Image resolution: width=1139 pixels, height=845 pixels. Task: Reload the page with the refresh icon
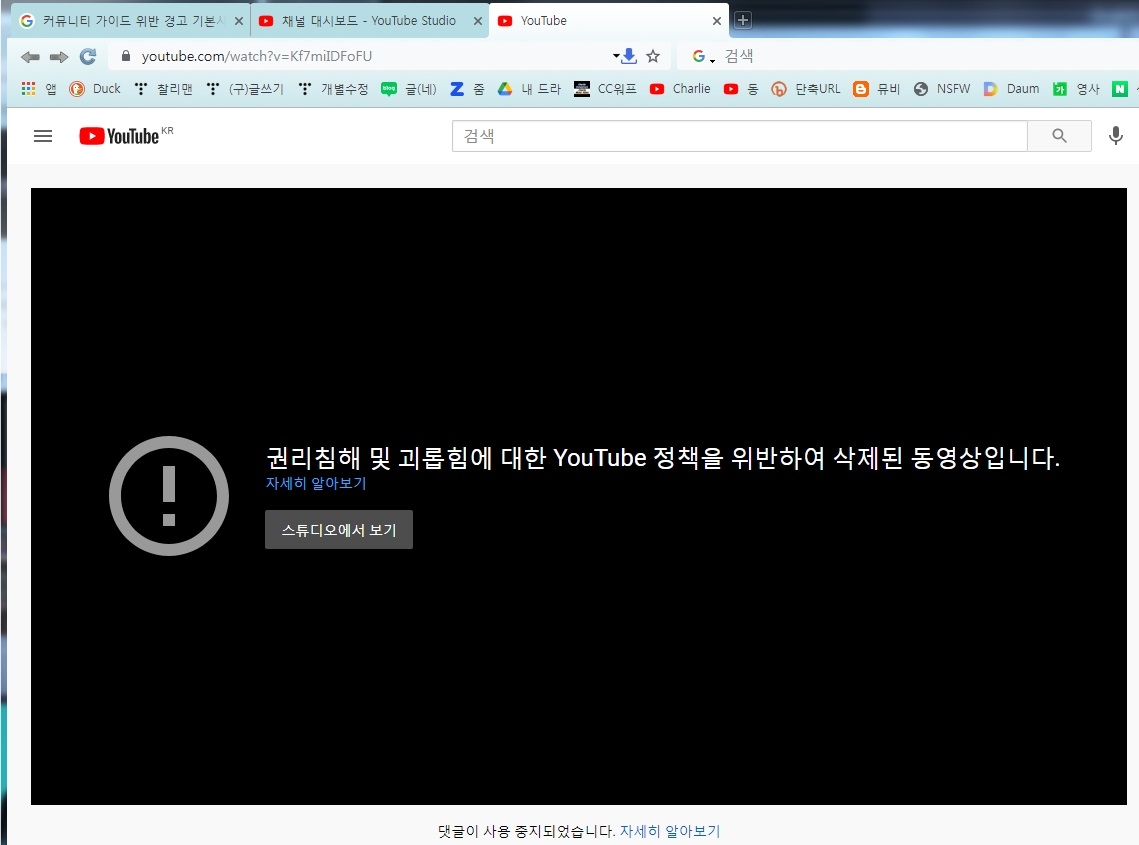tap(88, 56)
